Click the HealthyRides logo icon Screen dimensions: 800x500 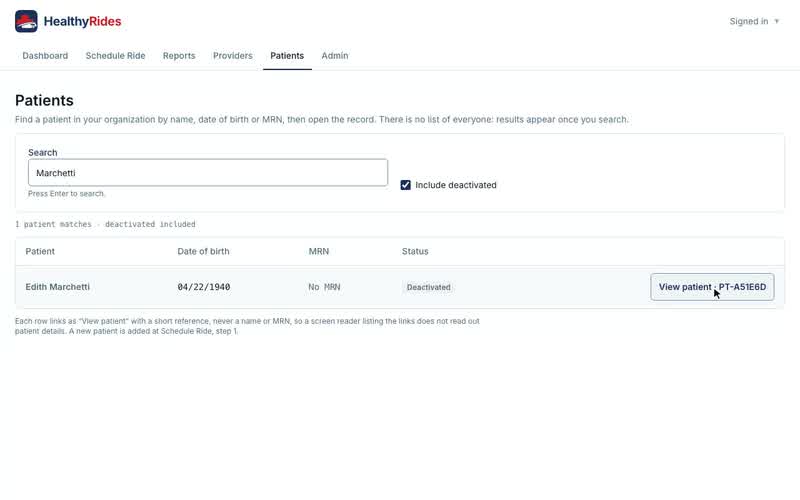pyautogui.click(x=26, y=21)
